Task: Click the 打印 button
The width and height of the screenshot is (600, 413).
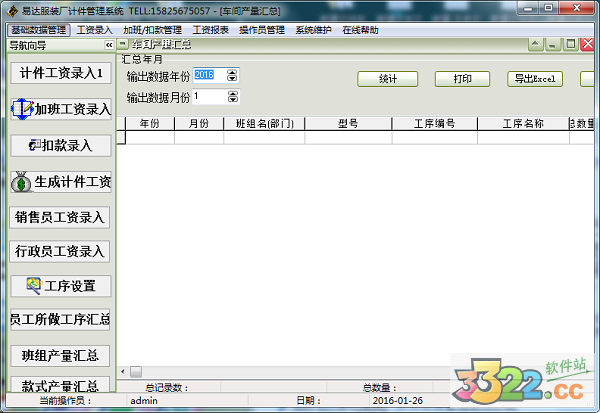Action: [x=462, y=79]
